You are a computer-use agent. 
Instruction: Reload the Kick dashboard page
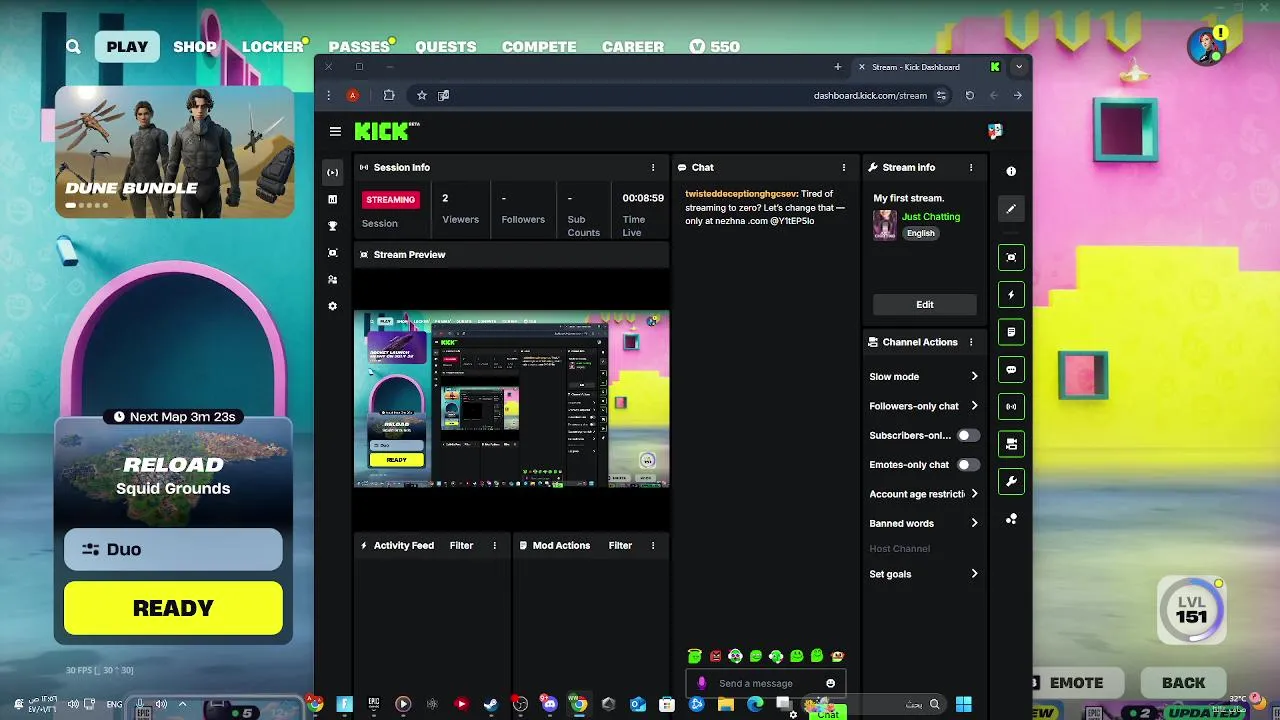(x=969, y=95)
